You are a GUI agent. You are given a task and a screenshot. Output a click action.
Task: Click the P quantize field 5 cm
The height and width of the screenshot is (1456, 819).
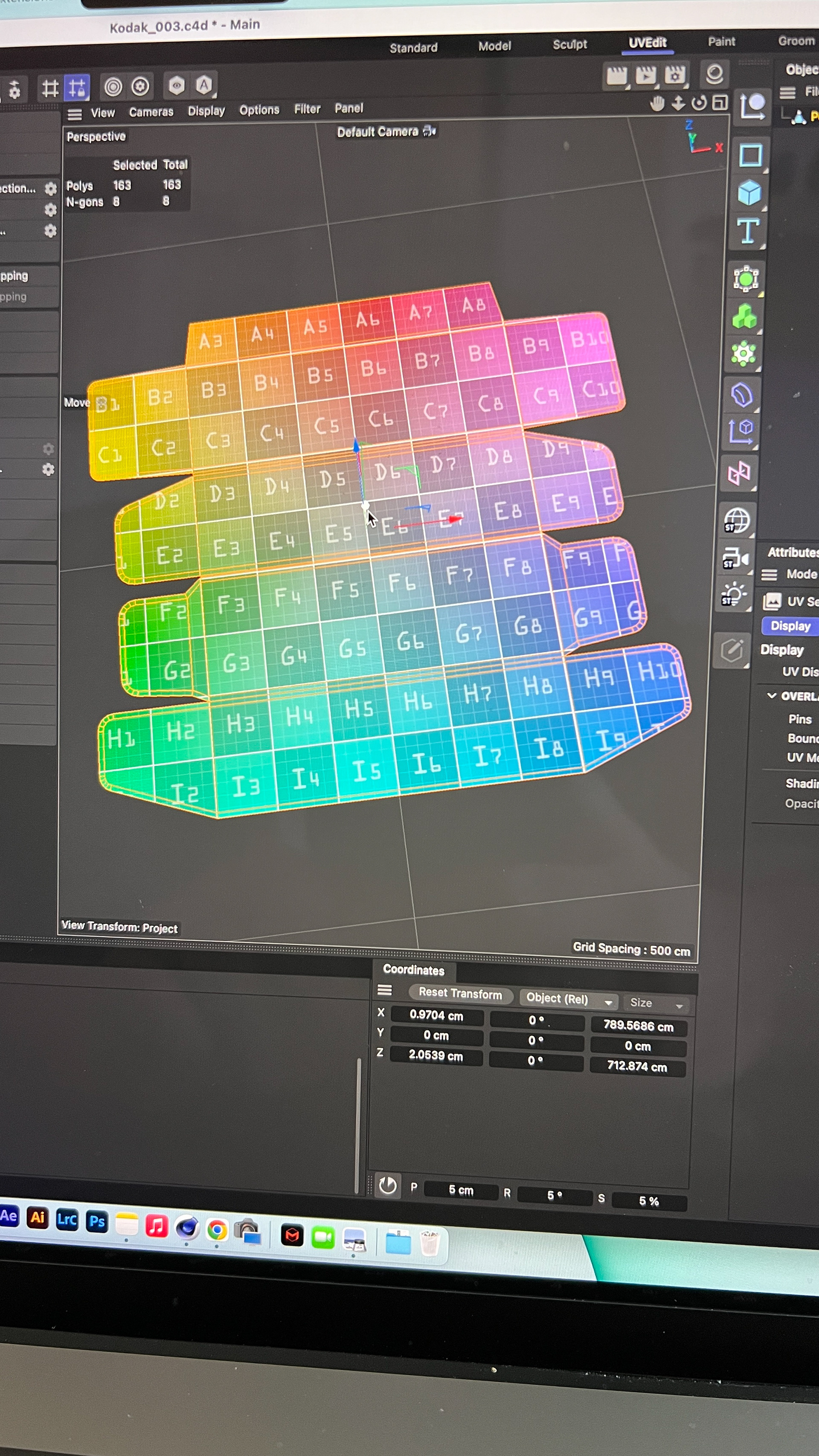pyautogui.click(x=461, y=1190)
